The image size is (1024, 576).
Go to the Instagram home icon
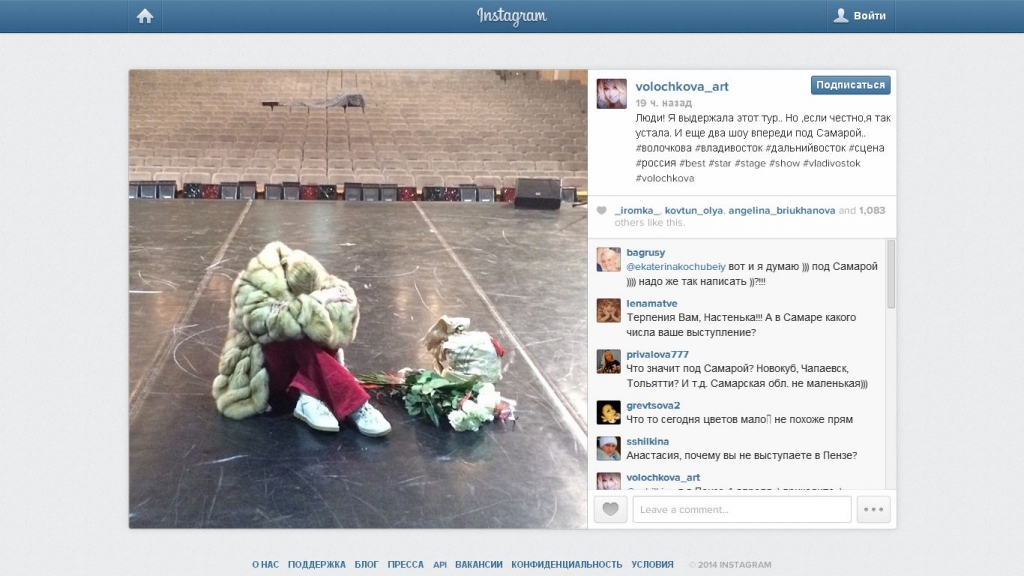pyautogui.click(x=145, y=16)
